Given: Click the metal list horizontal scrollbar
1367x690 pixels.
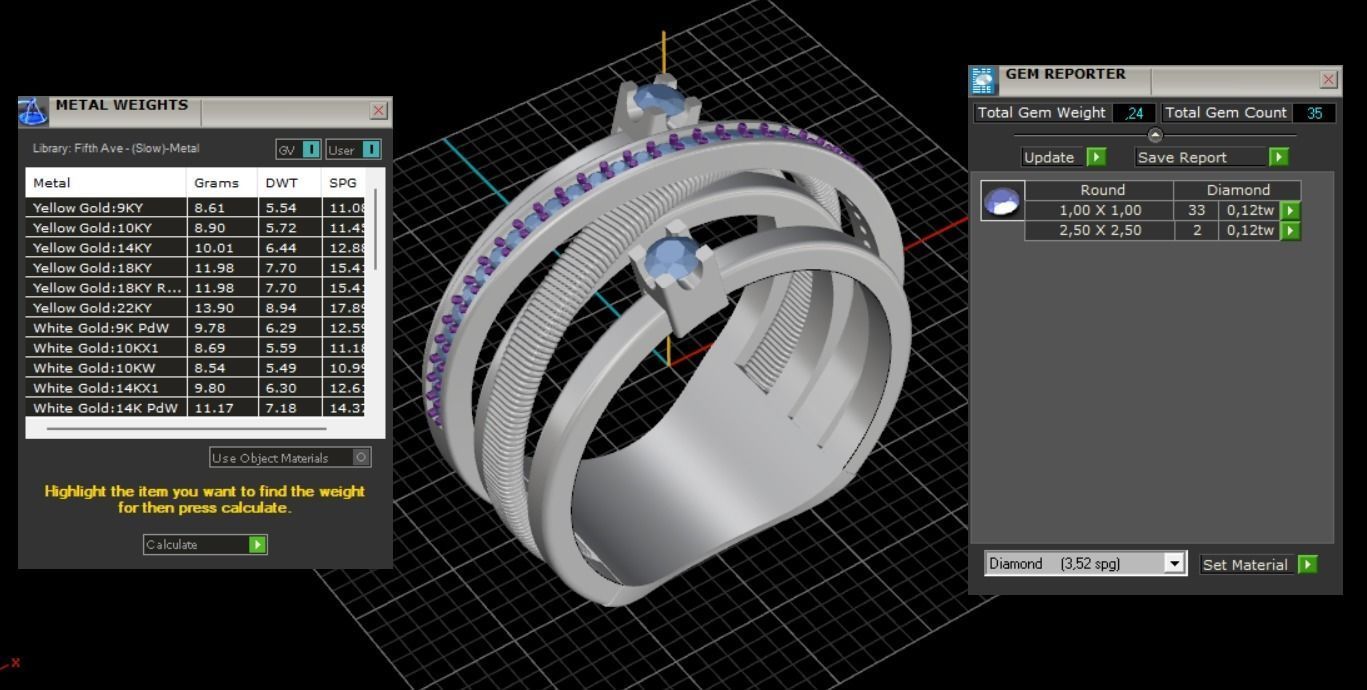Looking at the screenshot, I should pos(186,428).
